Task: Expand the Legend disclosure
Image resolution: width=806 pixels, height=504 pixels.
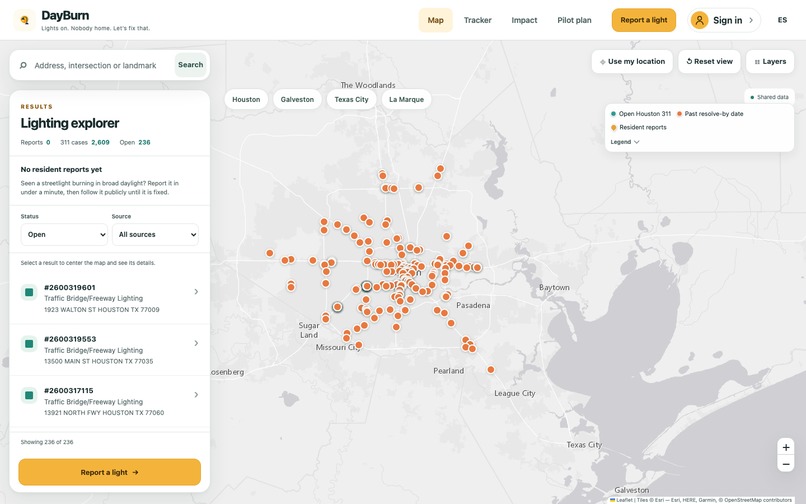Action: pyautogui.click(x=625, y=142)
